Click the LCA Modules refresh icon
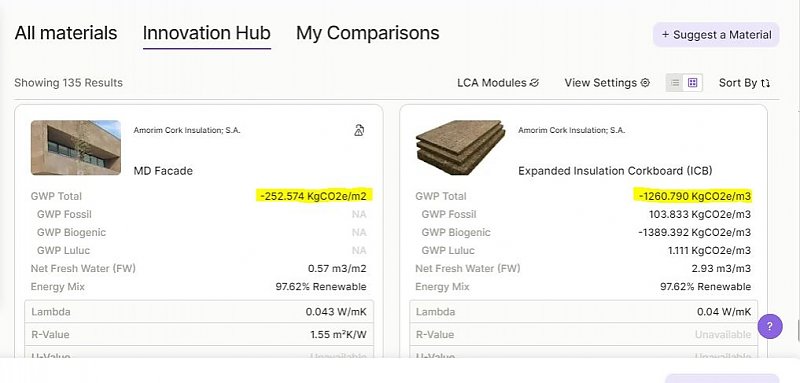Viewport: 800px width, 383px height. pos(534,83)
